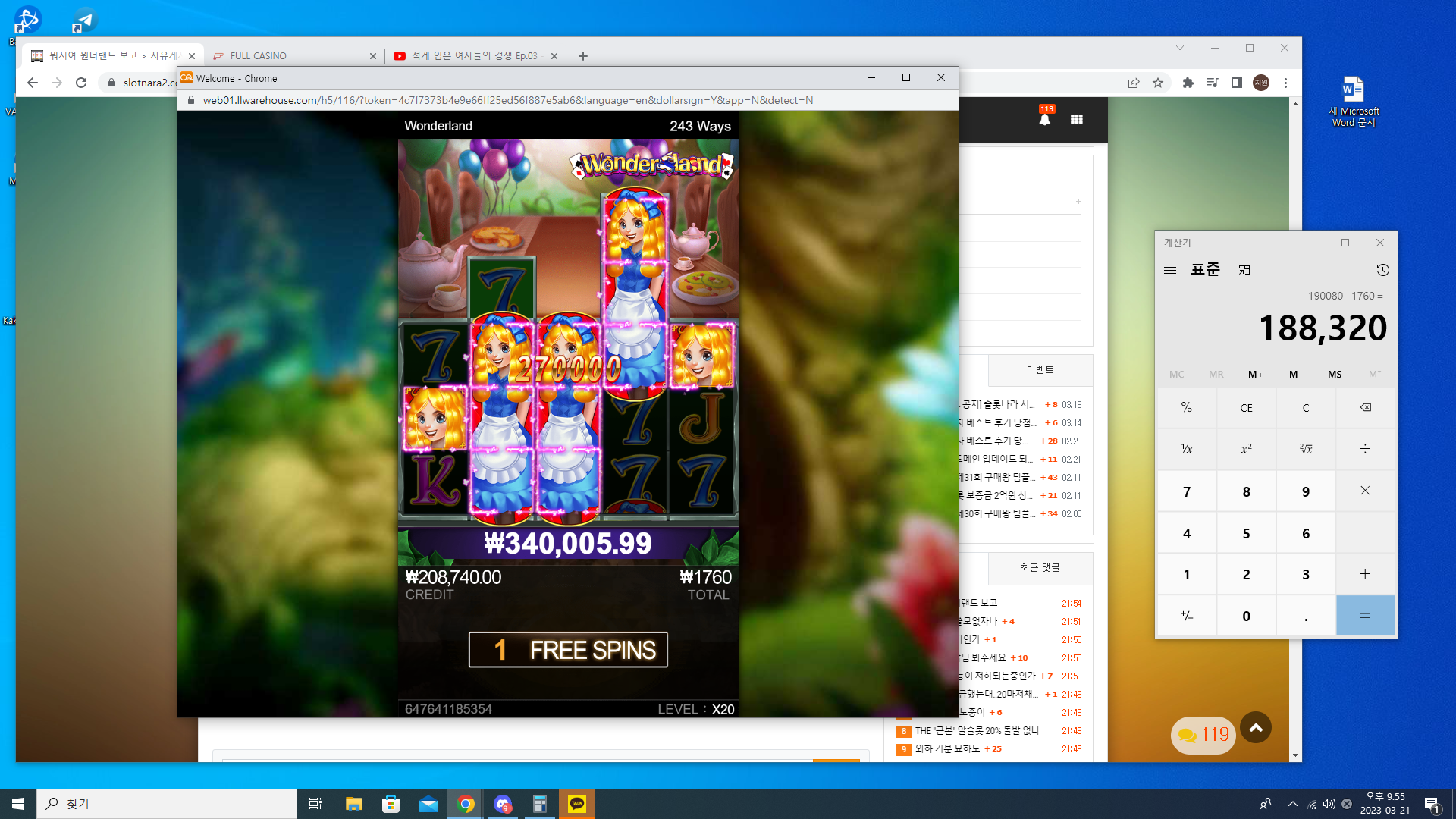Click the MS memory store button
The image size is (1456, 819).
(x=1335, y=374)
